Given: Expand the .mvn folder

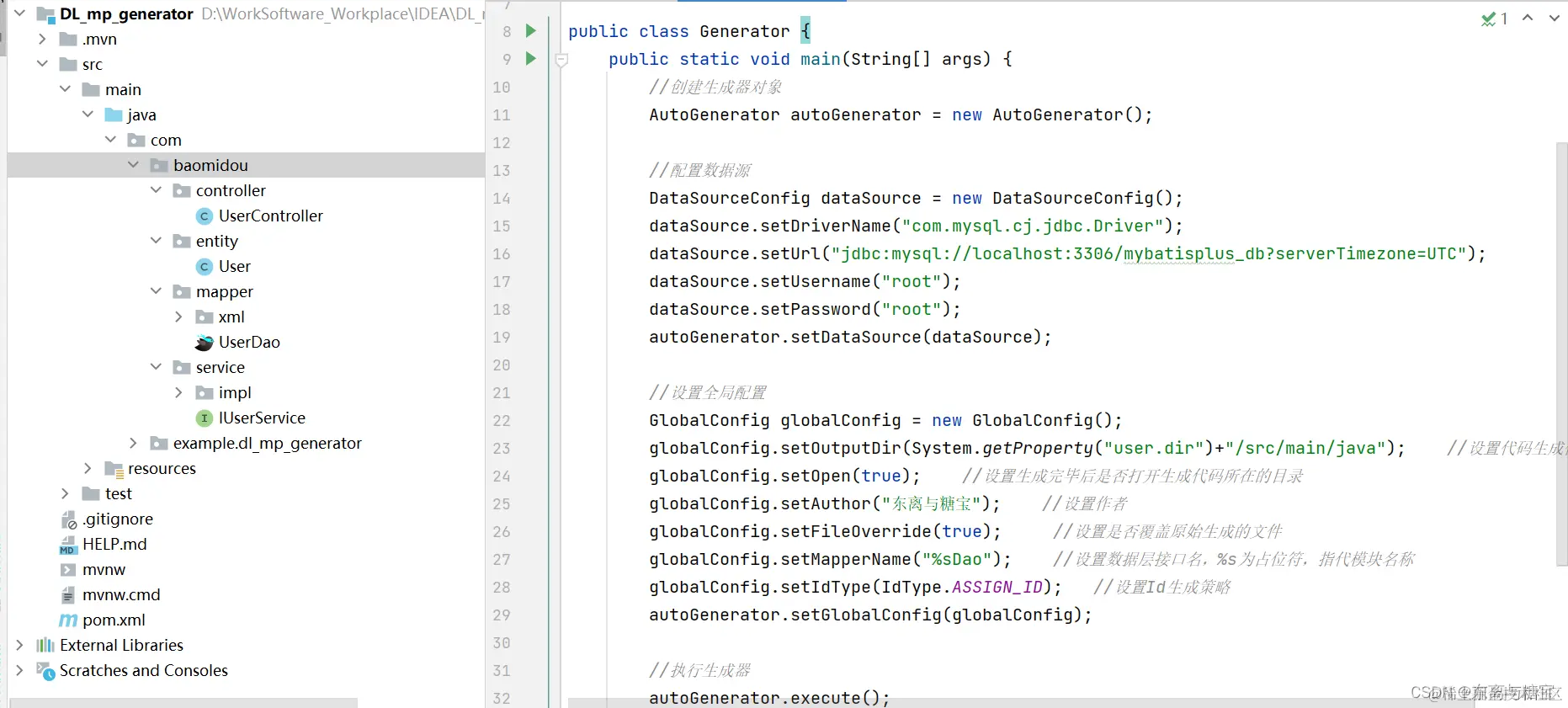Looking at the screenshot, I should (42, 39).
